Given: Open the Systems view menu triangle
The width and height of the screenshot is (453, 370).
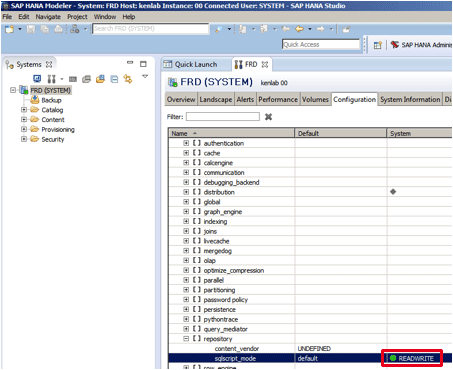Looking at the screenshot, I should click(x=145, y=76).
